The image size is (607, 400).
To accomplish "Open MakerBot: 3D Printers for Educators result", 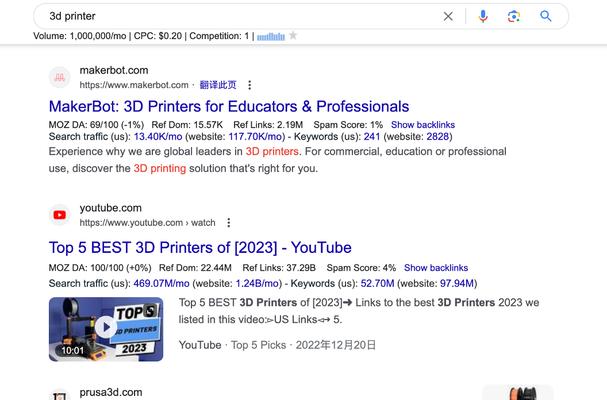I will pos(229,106).
